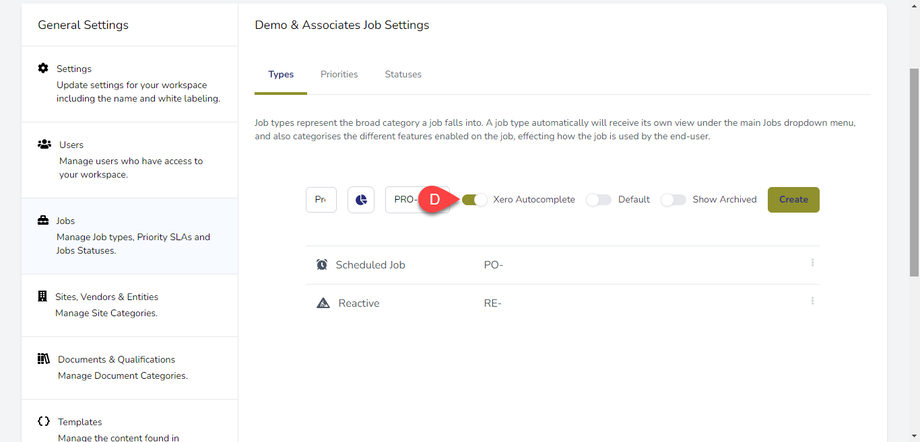Click the gear icon beside Settings
The width and height of the screenshot is (920, 442).
pyautogui.click(x=43, y=68)
